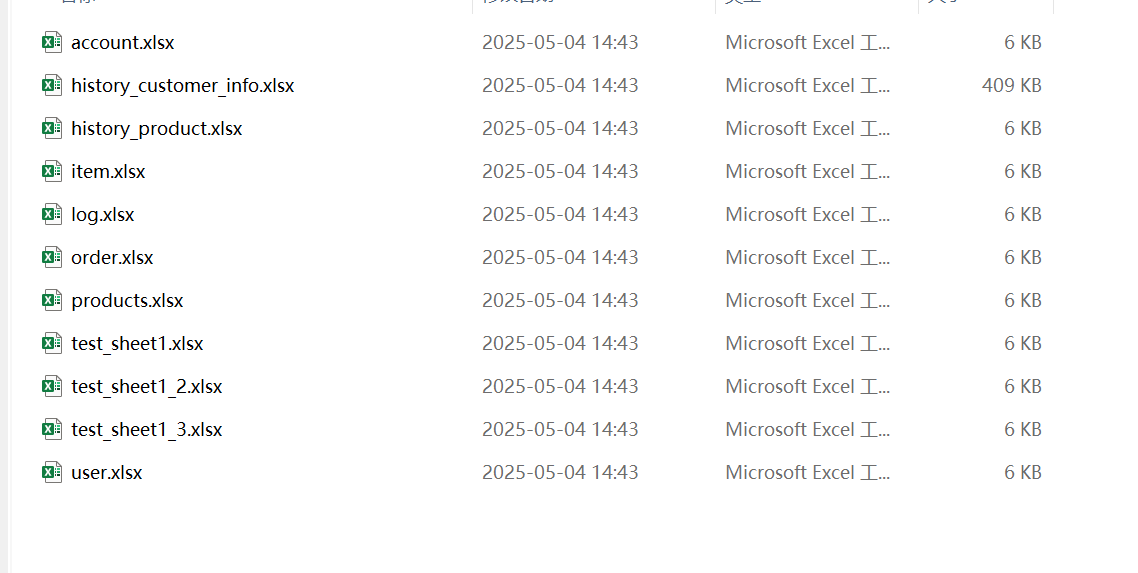The image size is (1138, 573).
Task: Click the modified date of user.xlsx
Action: [x=560, y=472]
